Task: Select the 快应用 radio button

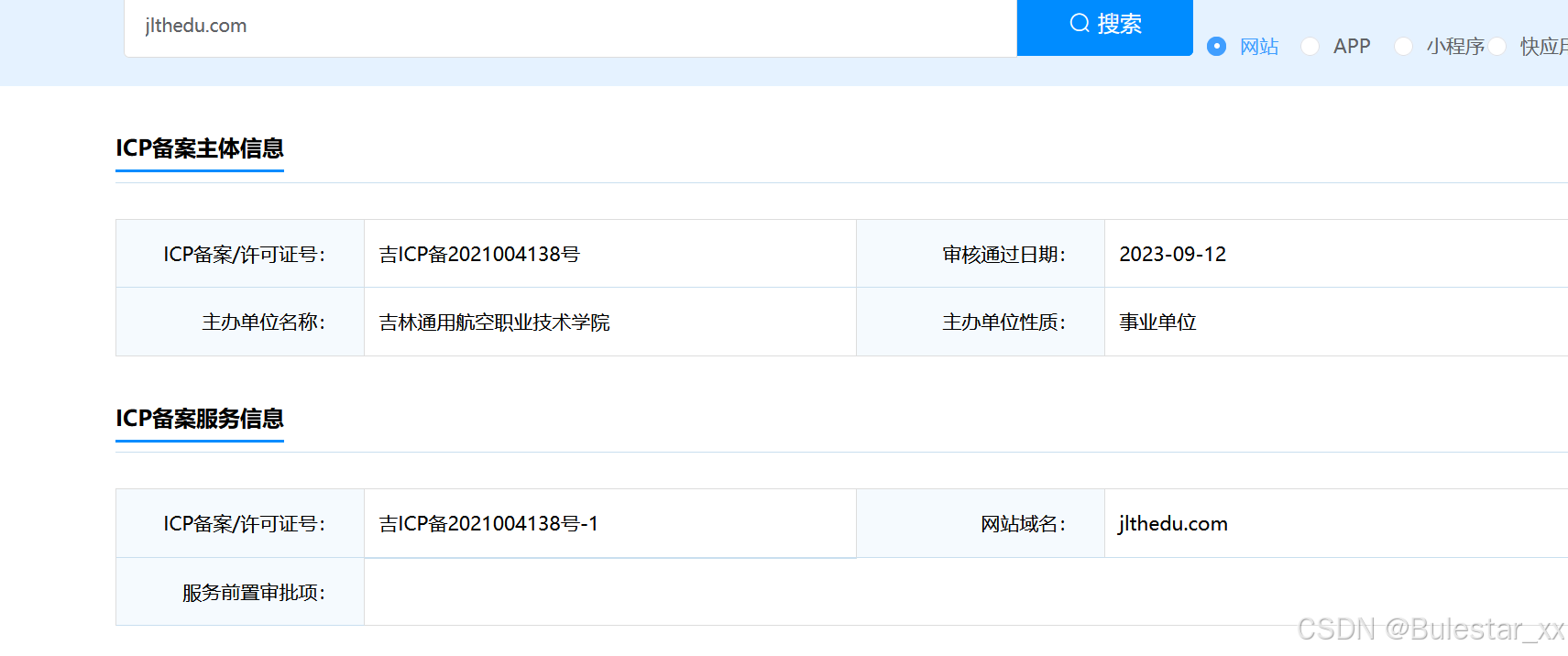Action: [1497, 47]
